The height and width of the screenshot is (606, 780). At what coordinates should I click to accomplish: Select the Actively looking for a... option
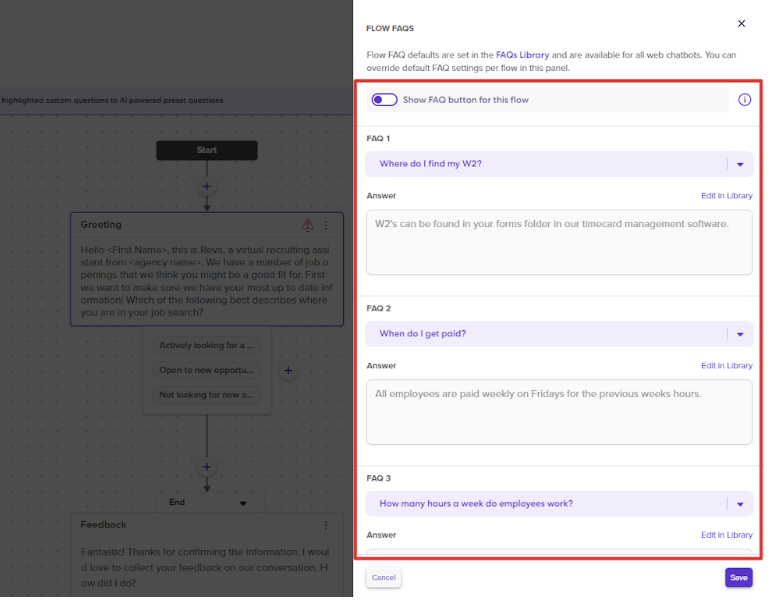(x=206, y=345)
